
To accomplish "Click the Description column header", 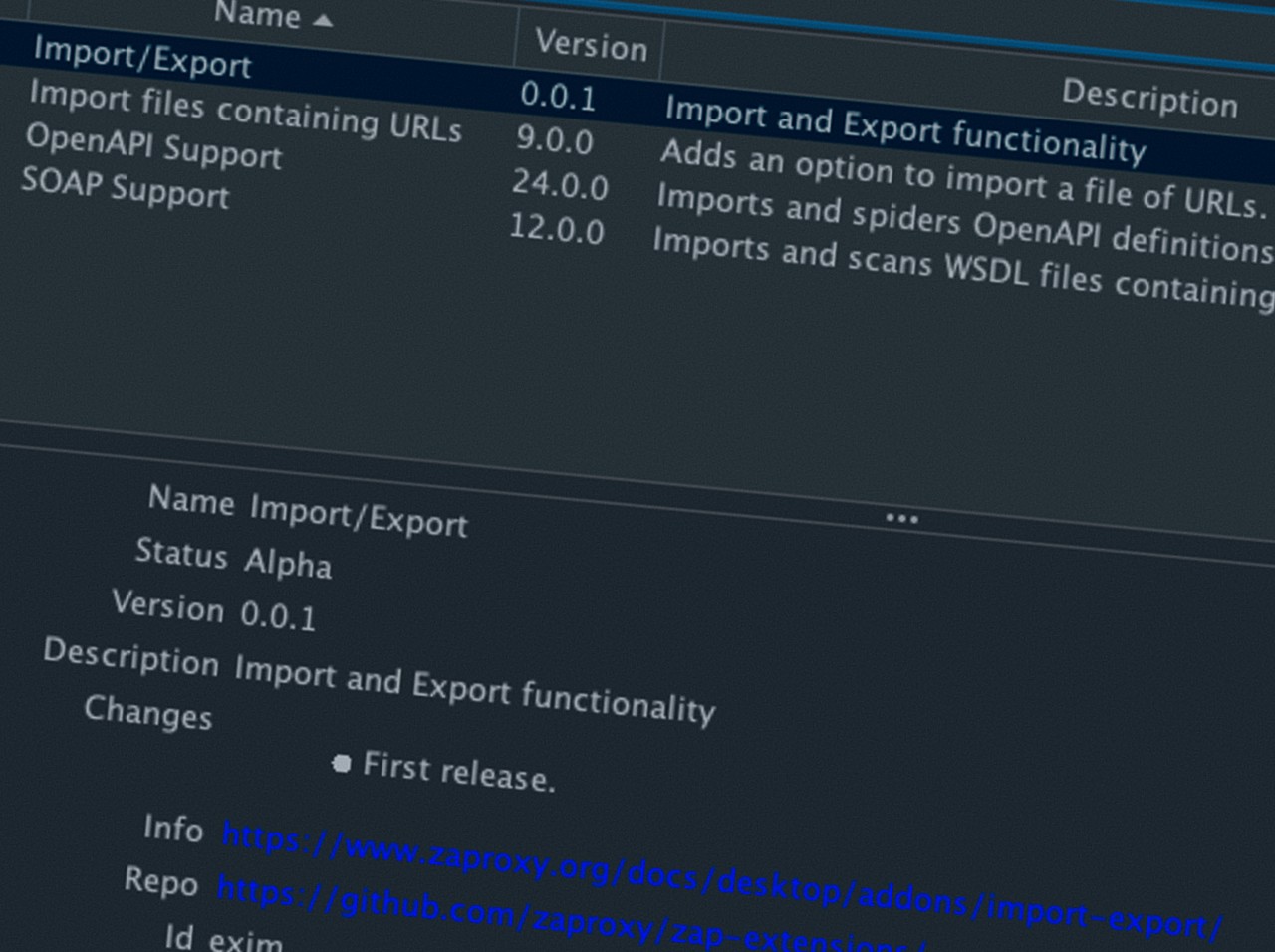I will click(x=1148, y=98).
